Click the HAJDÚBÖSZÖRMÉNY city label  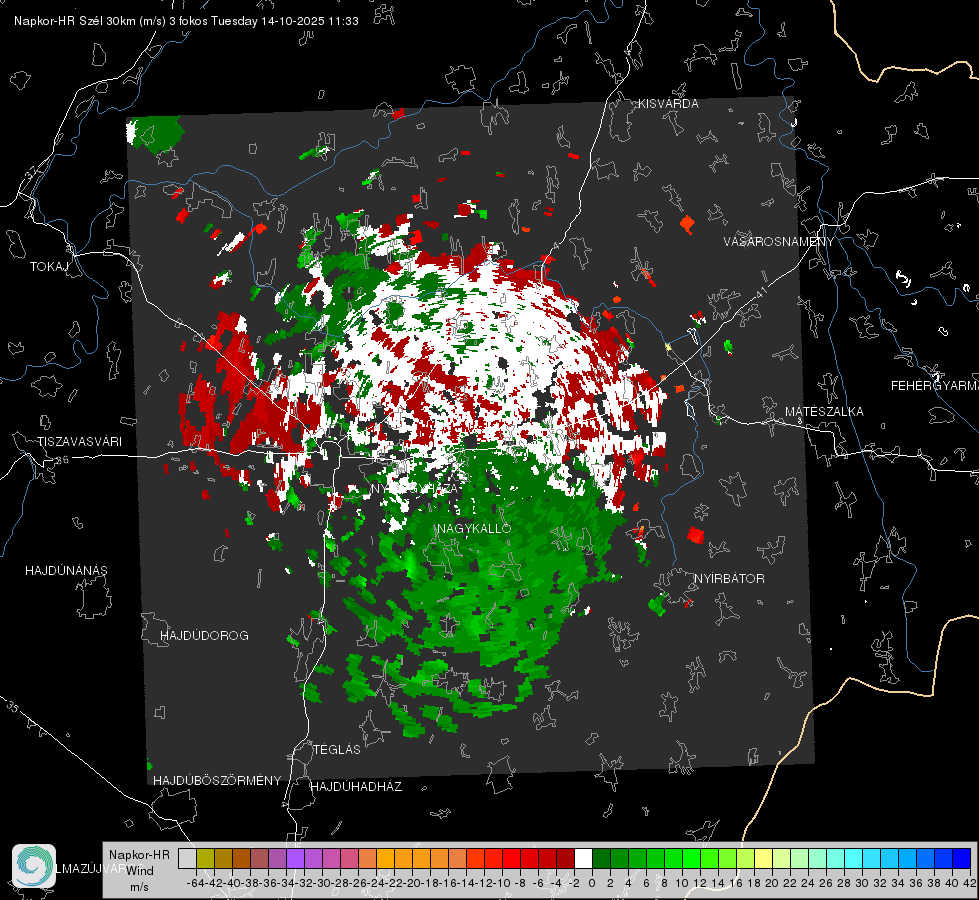pyautogui.click(x=217, y=780)
